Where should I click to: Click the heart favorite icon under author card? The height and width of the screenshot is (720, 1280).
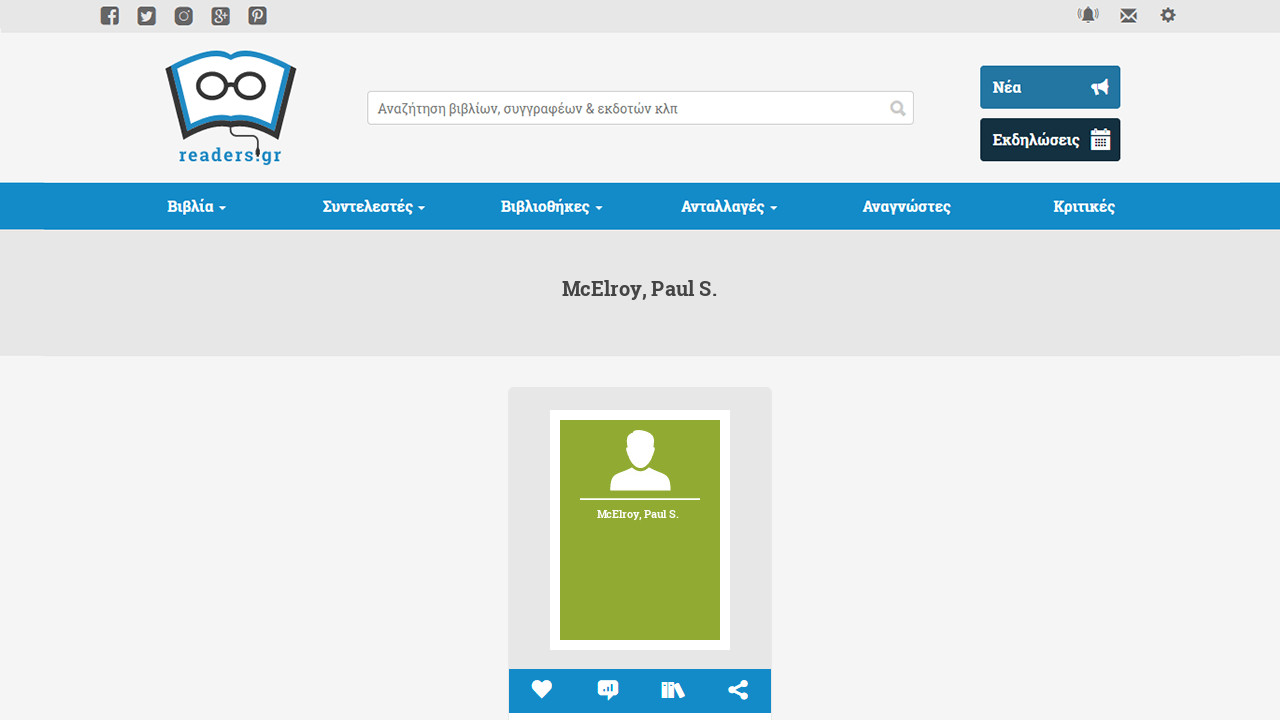pyautogui.click(x=542, y=689)
